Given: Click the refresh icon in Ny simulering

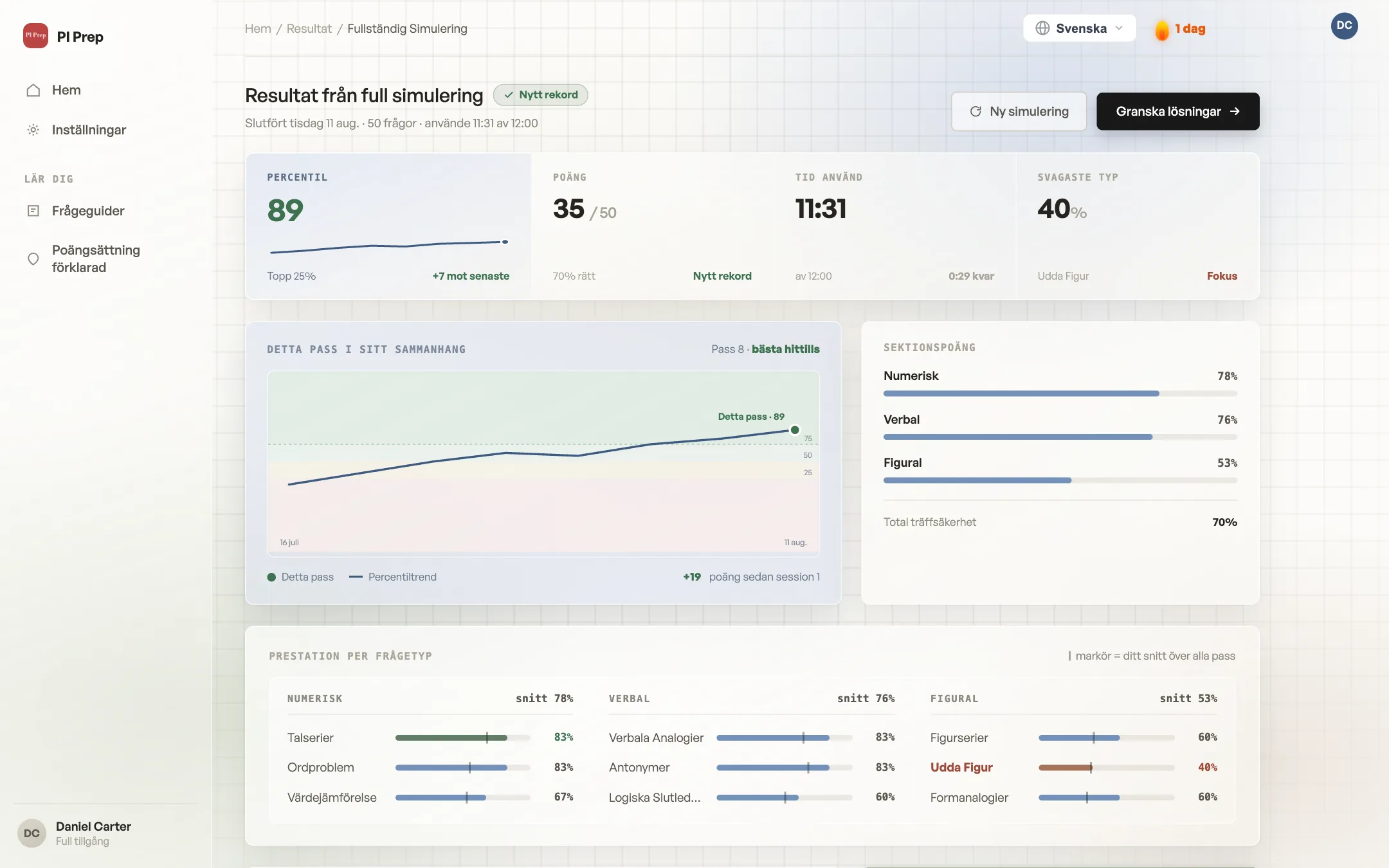Looking at the screenshot, I should [x=976, y=111].
